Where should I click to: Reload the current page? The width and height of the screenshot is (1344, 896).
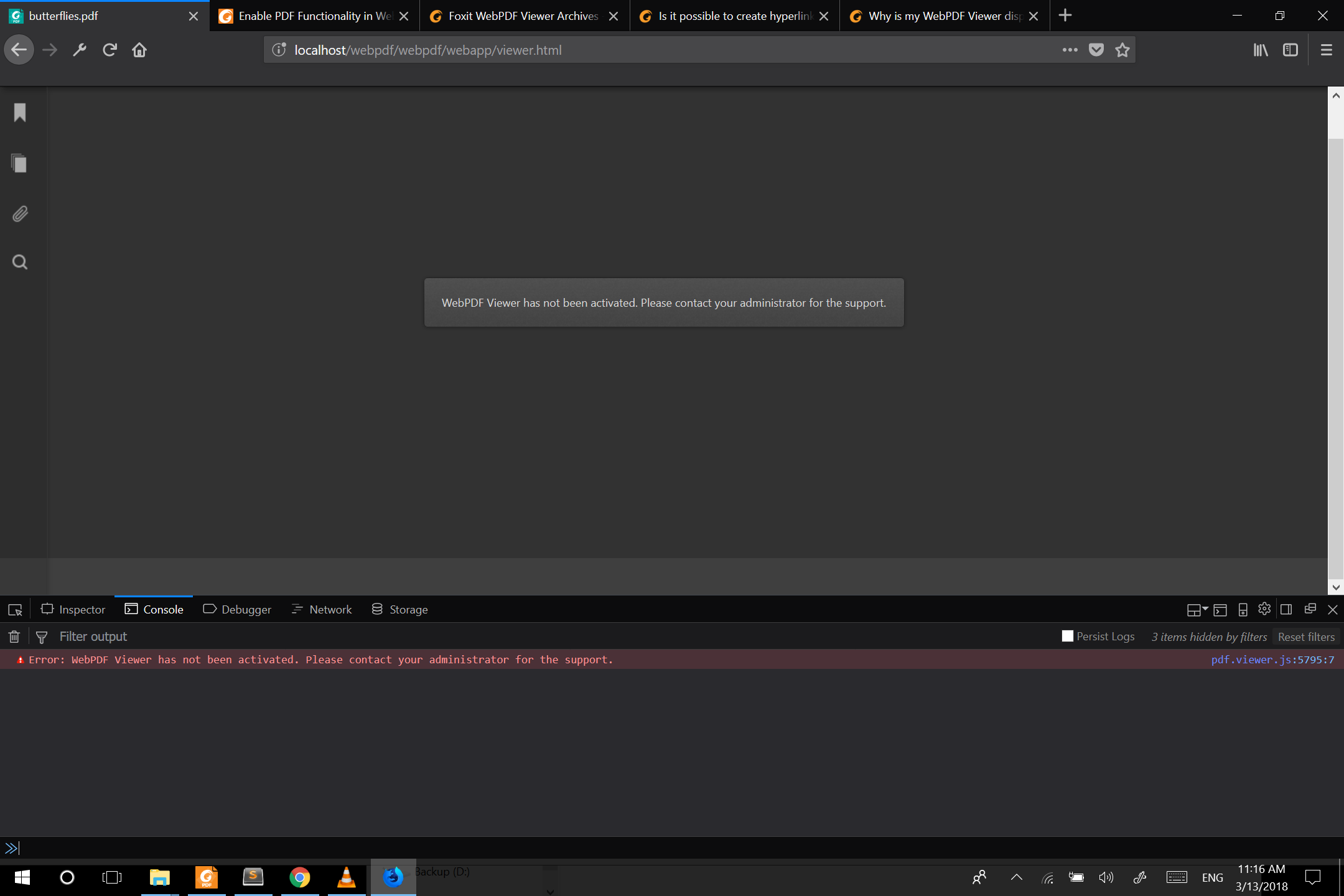point(110,50)
